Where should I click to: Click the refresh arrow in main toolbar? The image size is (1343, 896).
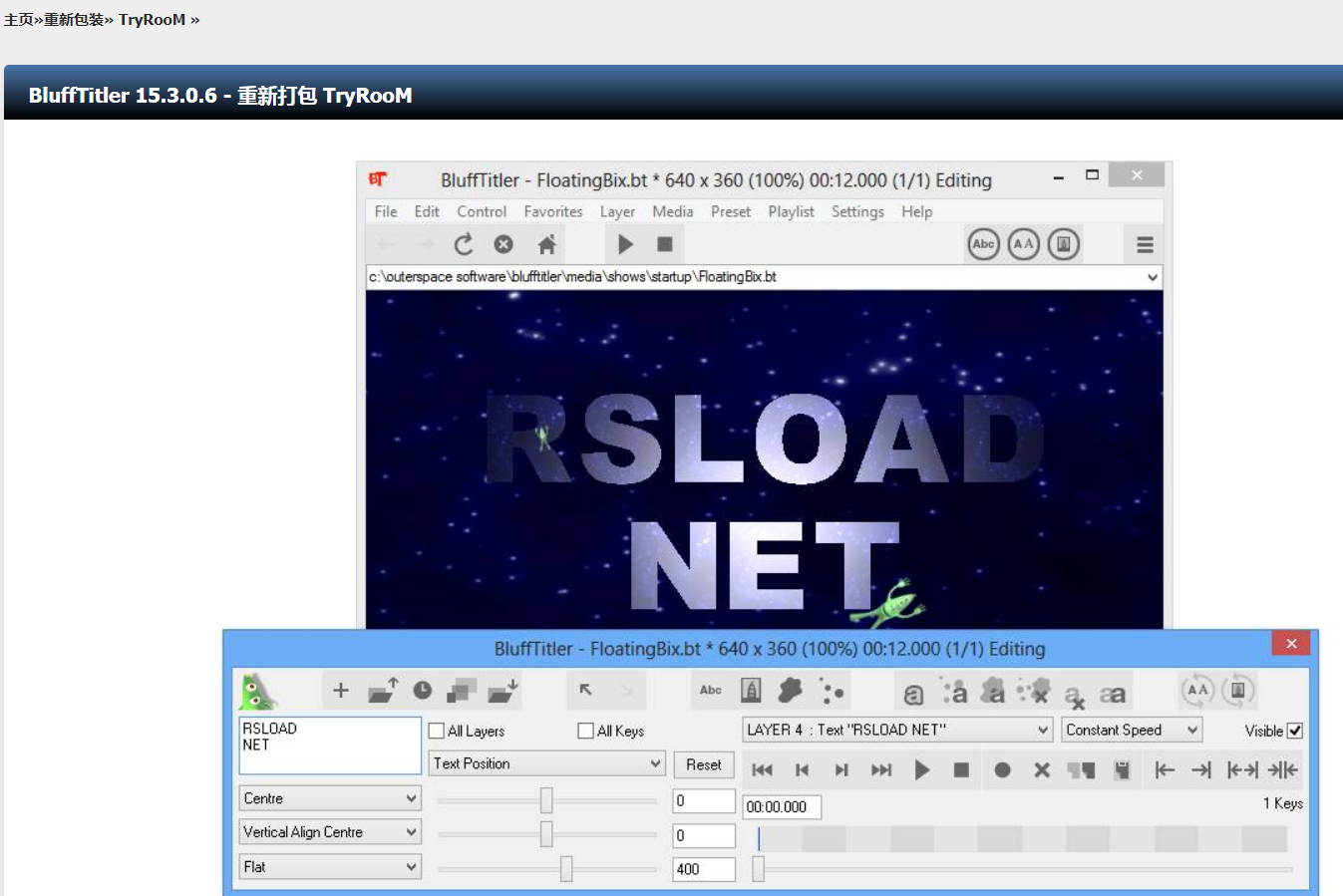464,244
